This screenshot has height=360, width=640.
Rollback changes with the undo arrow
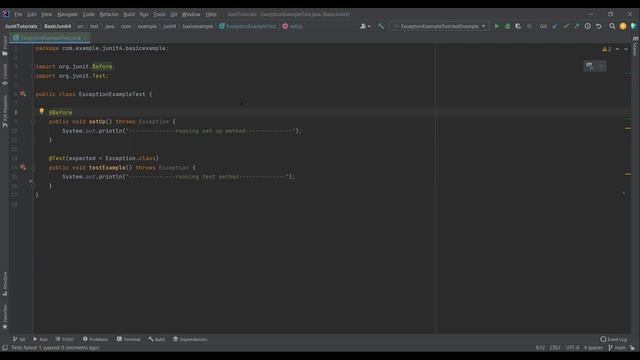tap(599, 26)
